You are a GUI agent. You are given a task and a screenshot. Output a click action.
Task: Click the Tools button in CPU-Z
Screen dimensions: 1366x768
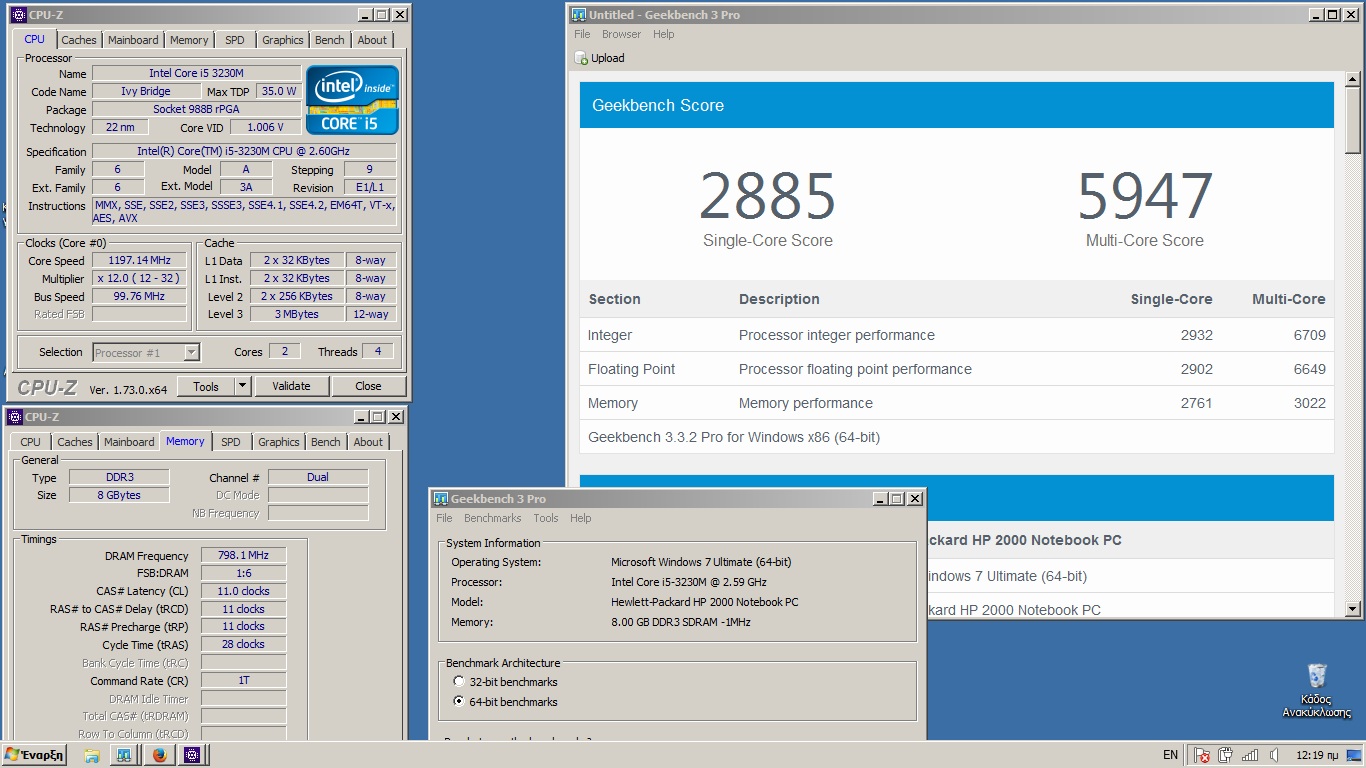point(206,386)
